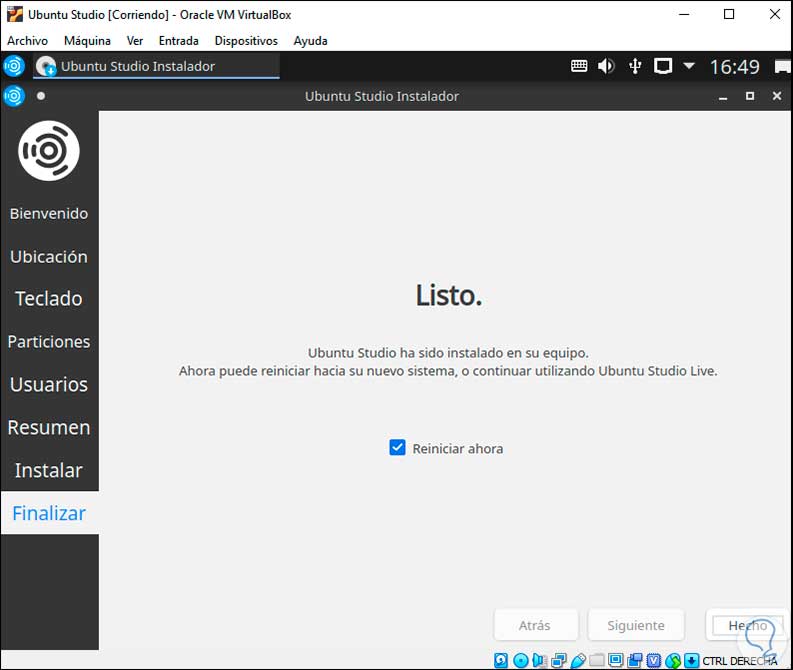Click the recording status icon
This screenshot has width=793, height=670.
coord(635,660)
